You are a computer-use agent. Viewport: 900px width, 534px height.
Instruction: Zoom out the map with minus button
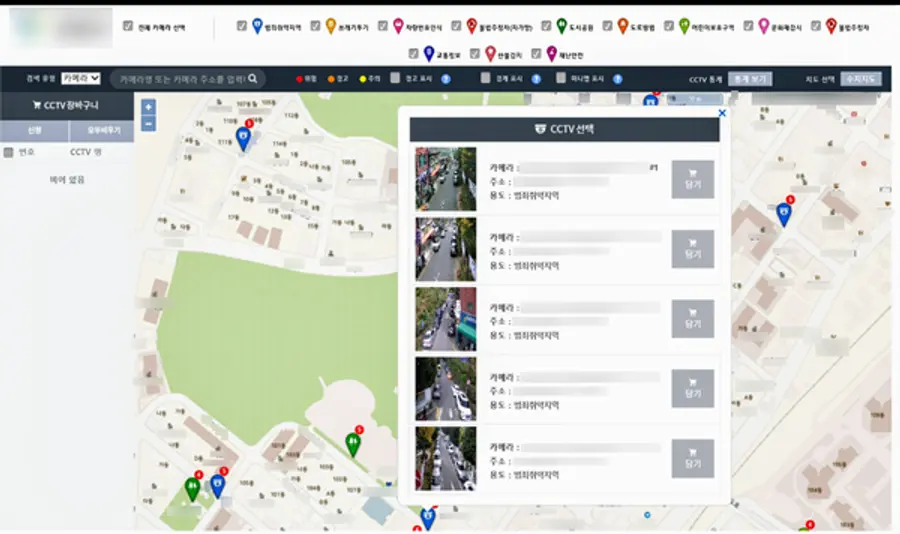[148, 123]
